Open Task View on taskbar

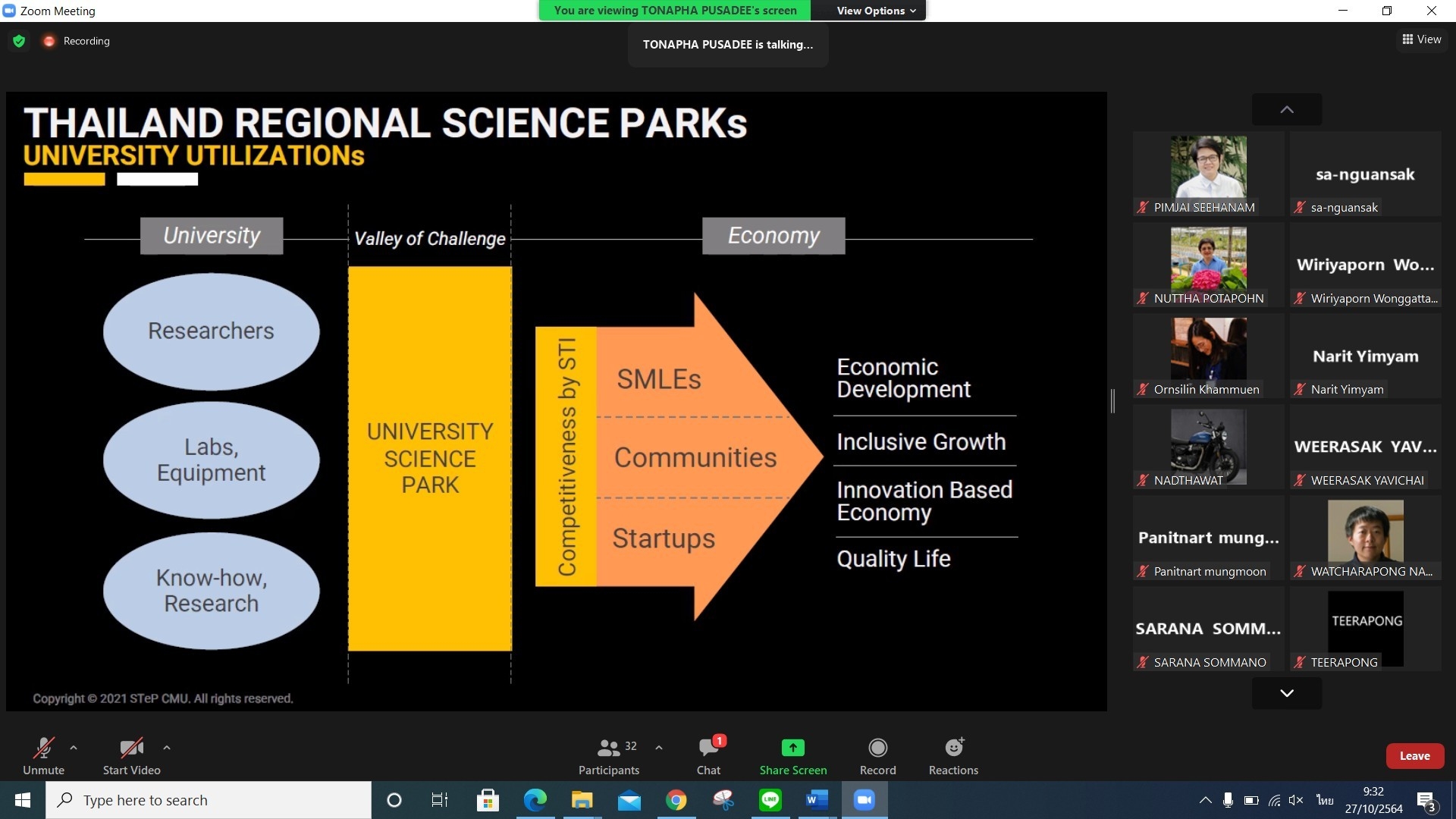[440, 800]
